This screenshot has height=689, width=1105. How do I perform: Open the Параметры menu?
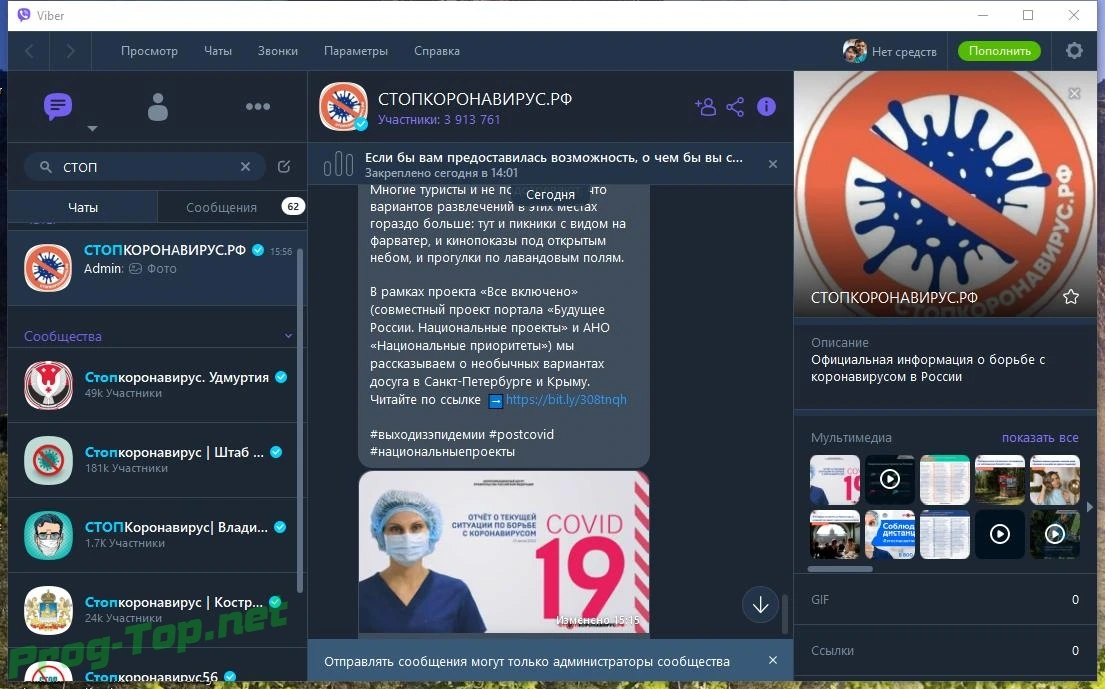[356, 51]
